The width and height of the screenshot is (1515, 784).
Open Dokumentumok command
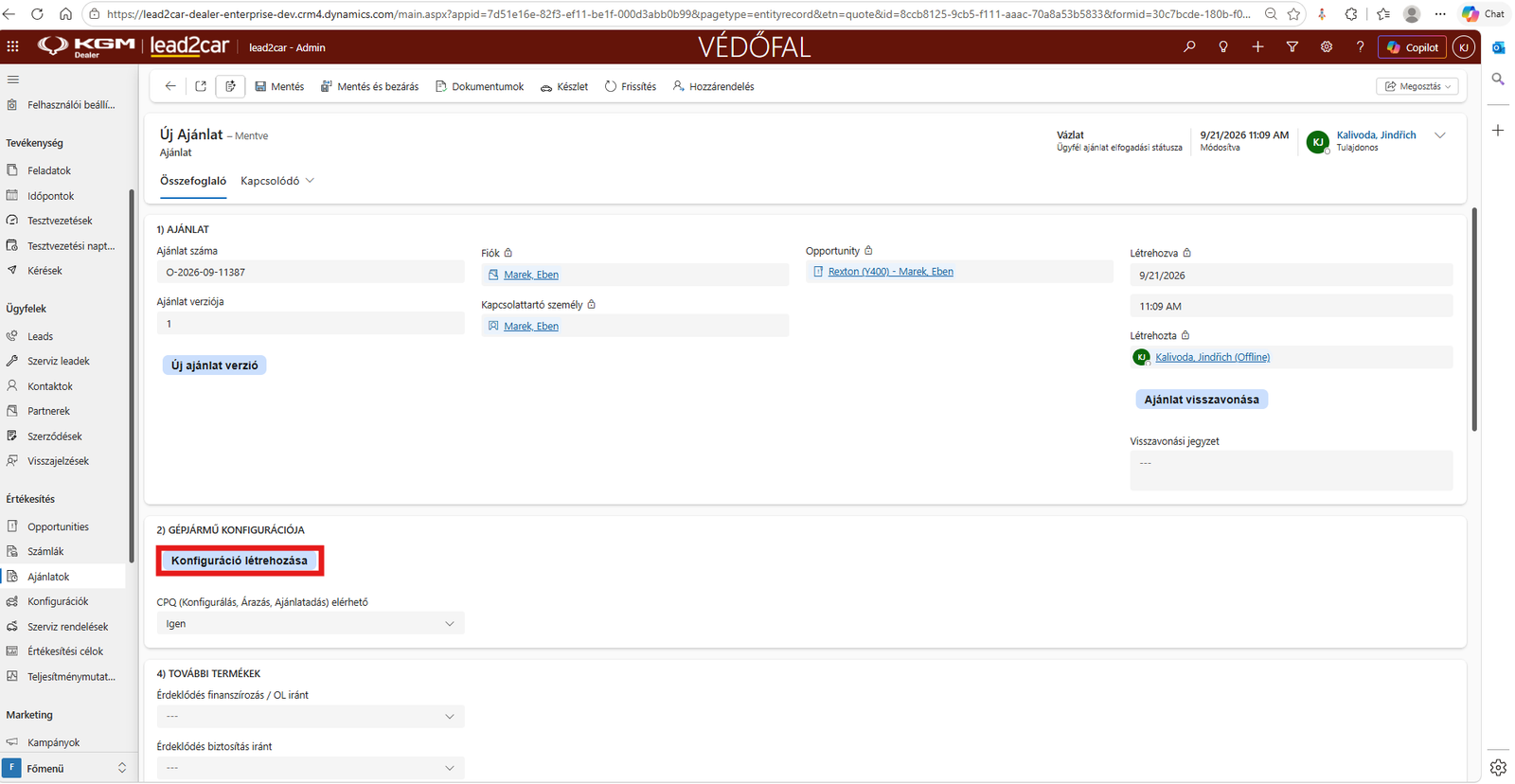click(479, 86)
